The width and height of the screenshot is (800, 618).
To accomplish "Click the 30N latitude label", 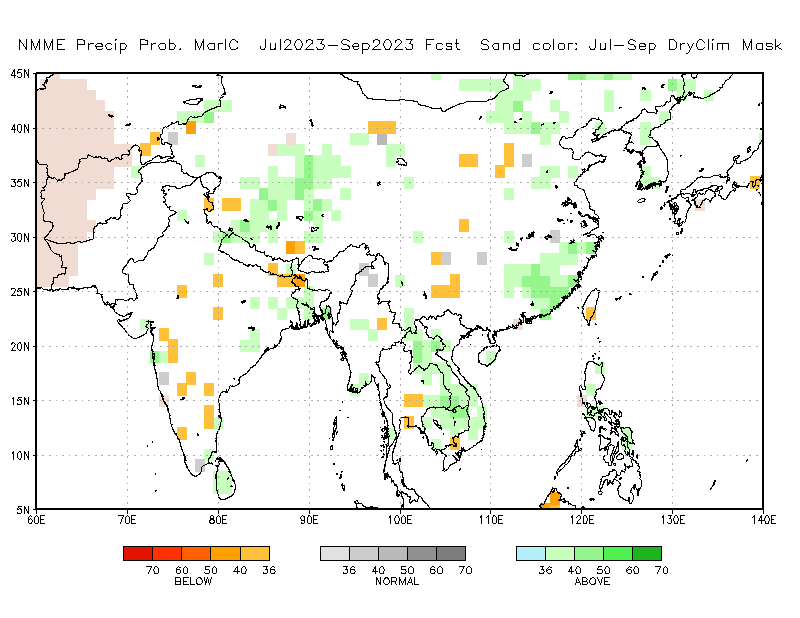I will coord(20,237).
